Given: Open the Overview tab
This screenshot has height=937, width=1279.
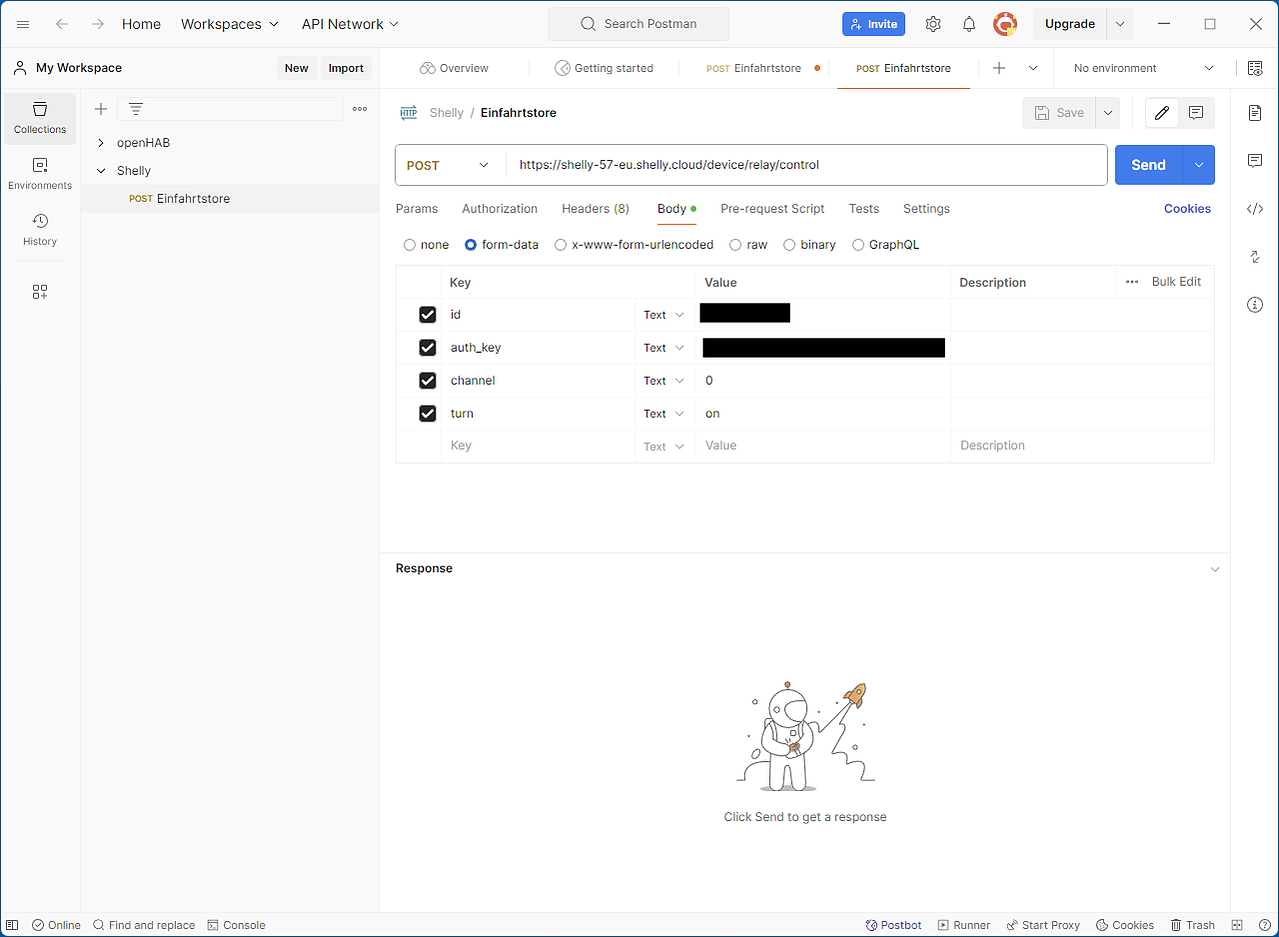Looking at the screenshot, I should 455,68.
